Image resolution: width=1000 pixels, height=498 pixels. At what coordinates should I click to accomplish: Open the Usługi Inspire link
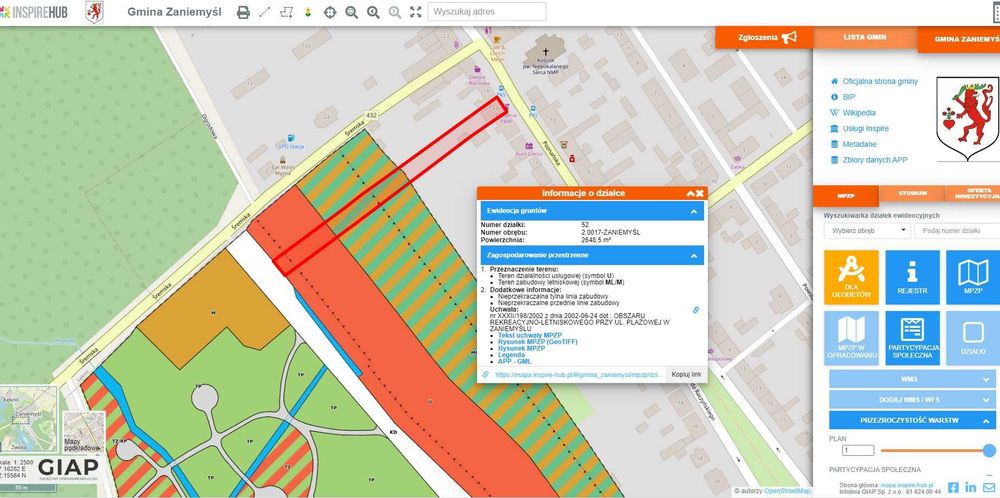[865, 128]
